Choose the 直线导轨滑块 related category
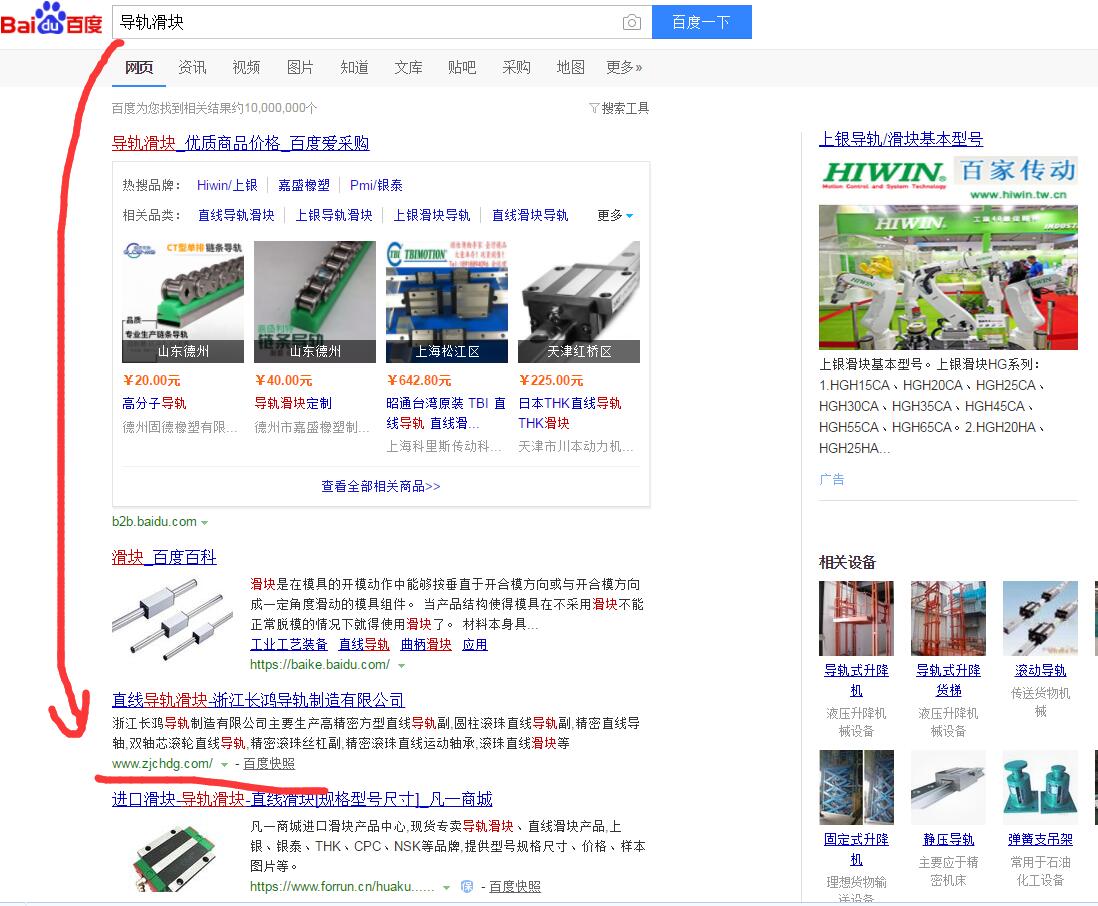The height and width of the screenshot is (906, 1098). [x=236, y=216]
